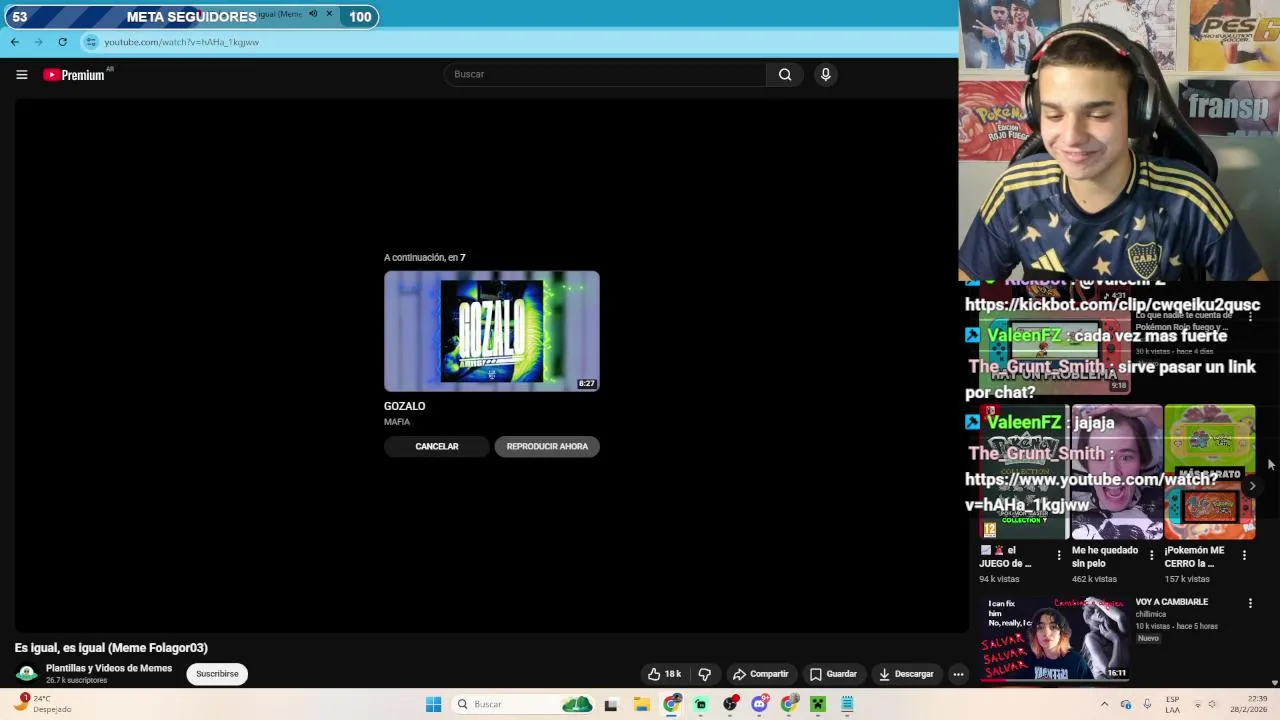The width and height of the screenshot is (1280, 720).
Task: Open Me he quedado sin pelo thumbnail
Action: [1116, 472]
